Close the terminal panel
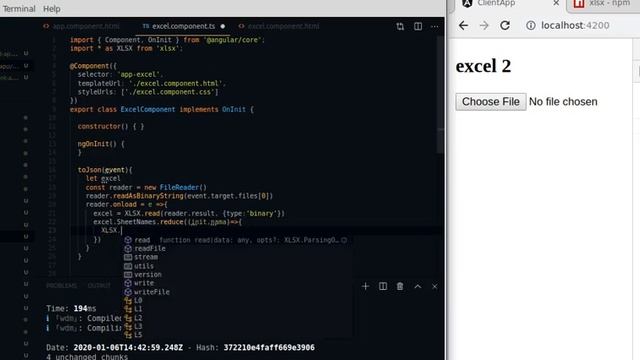The width and height of the screenshot is (640, 360). [435, 287]
